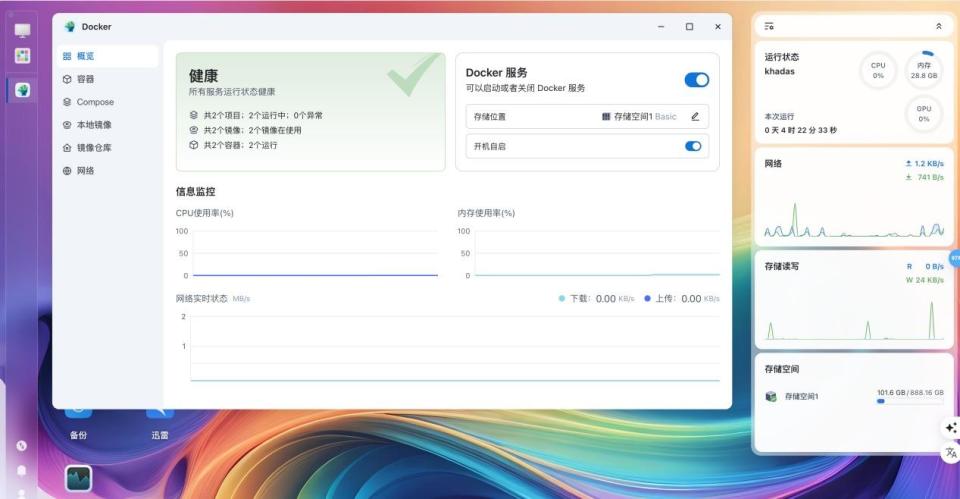Open the 网络 network page in sidebar
The image size is (960, 499).
pos(85,171)
